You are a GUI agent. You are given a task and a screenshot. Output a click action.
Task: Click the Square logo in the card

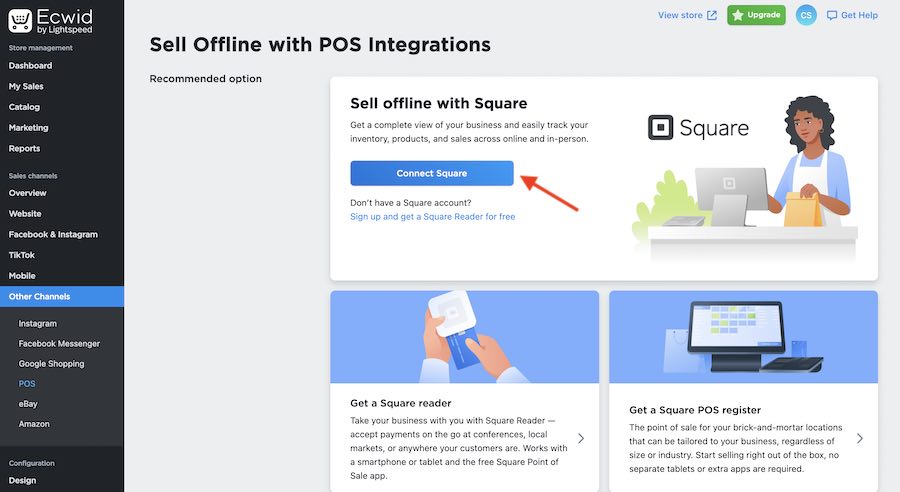point(699,127)
